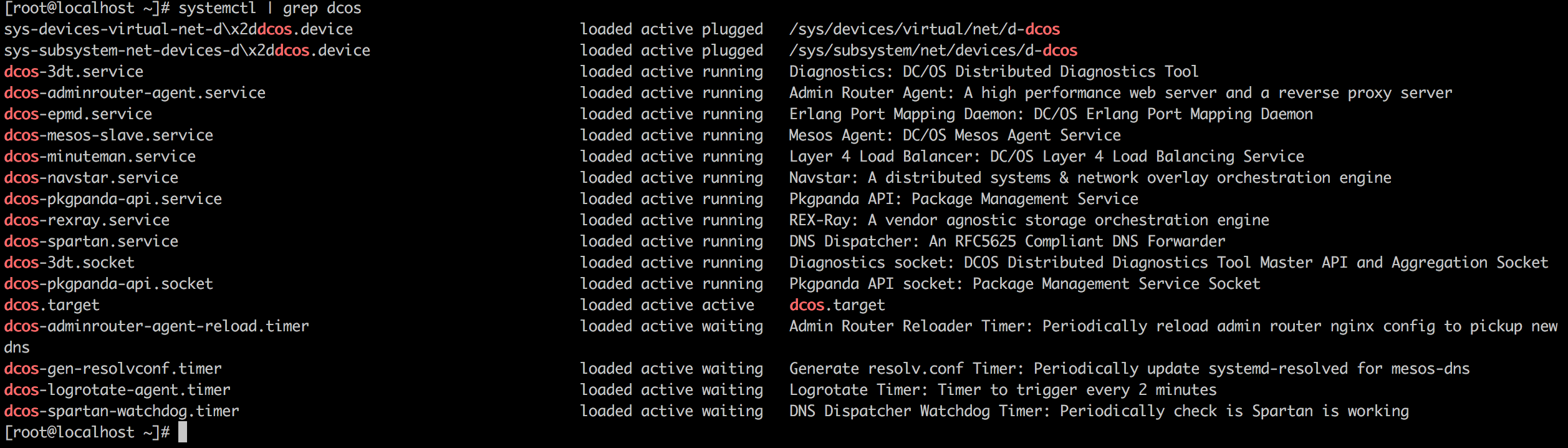Click the dcos-spartan-watchdog.timer unit name
The image size is (1568, 448).
pos(122,411)
